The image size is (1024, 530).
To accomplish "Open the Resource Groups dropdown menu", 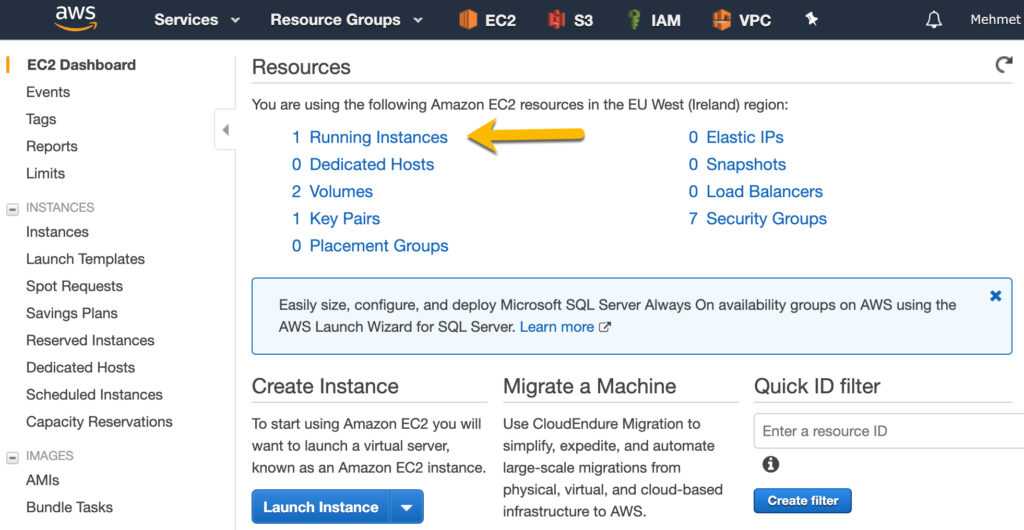I will [347, 20].
